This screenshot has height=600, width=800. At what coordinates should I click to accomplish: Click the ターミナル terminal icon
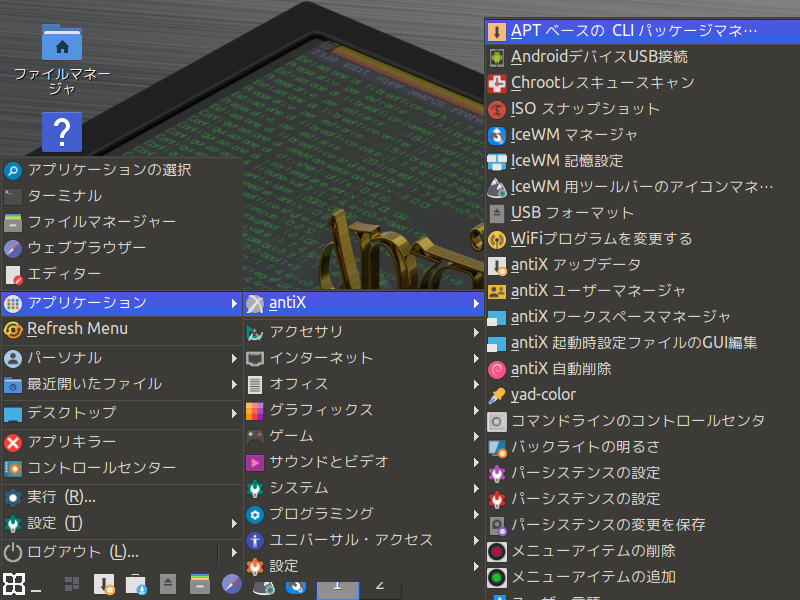point(13,196)
